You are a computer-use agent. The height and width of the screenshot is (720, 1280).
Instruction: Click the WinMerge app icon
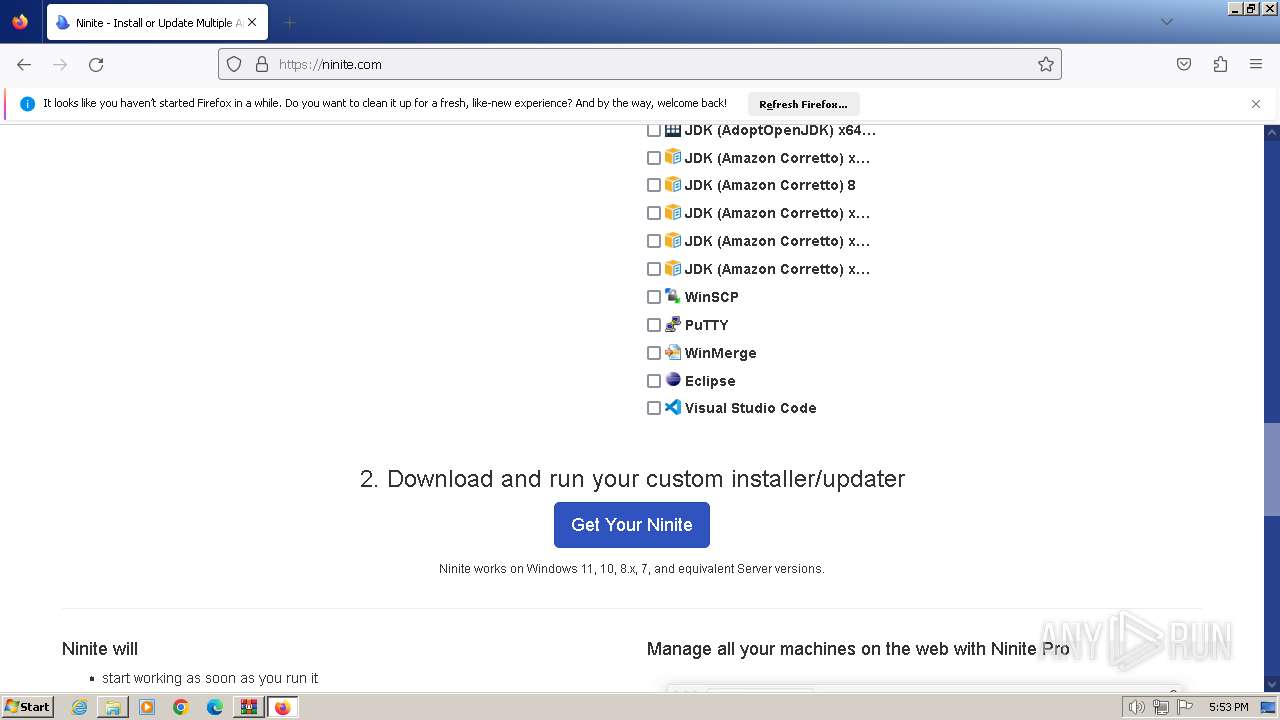click(673, 352)
